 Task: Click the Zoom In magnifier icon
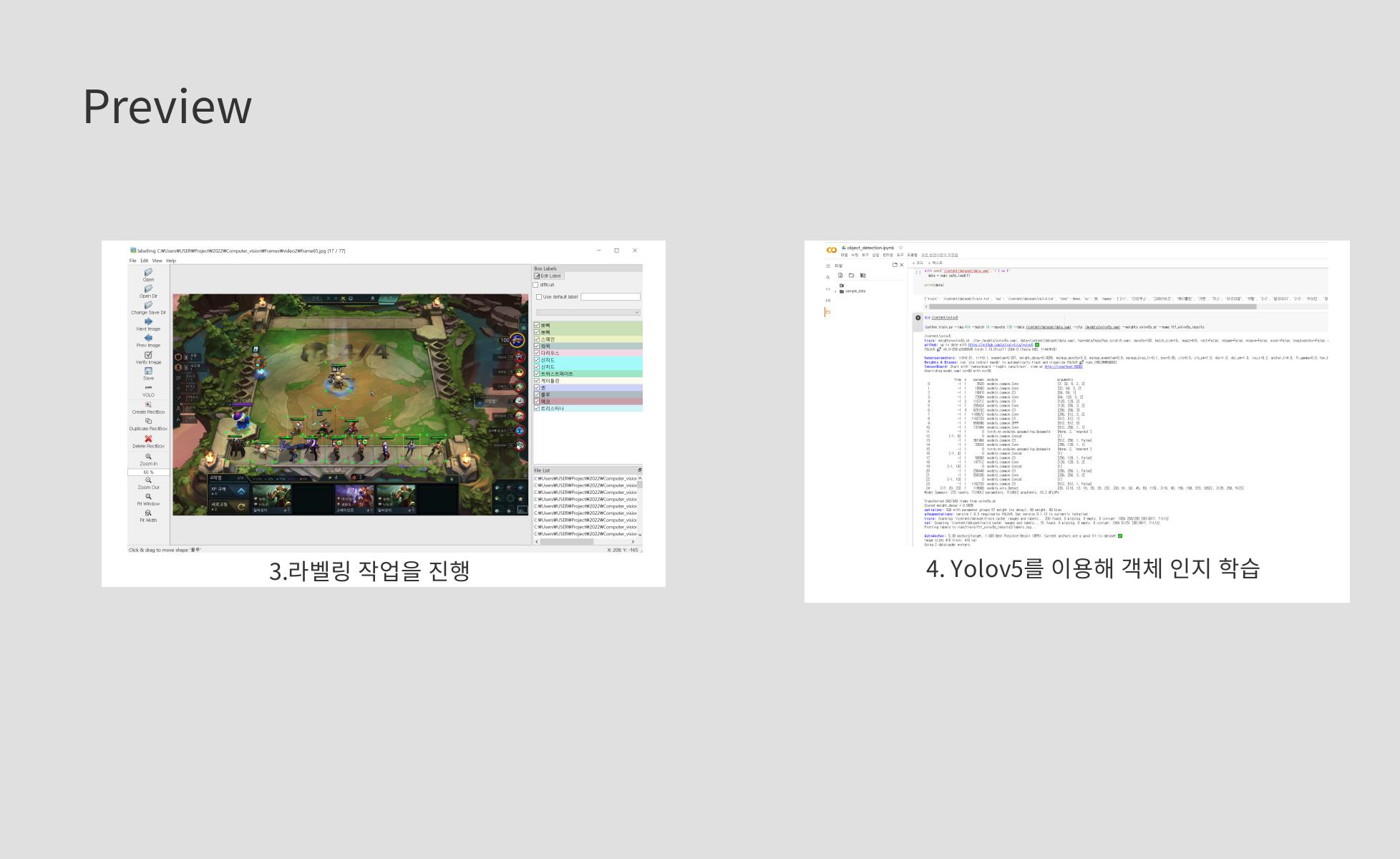(x=148, y=457)
